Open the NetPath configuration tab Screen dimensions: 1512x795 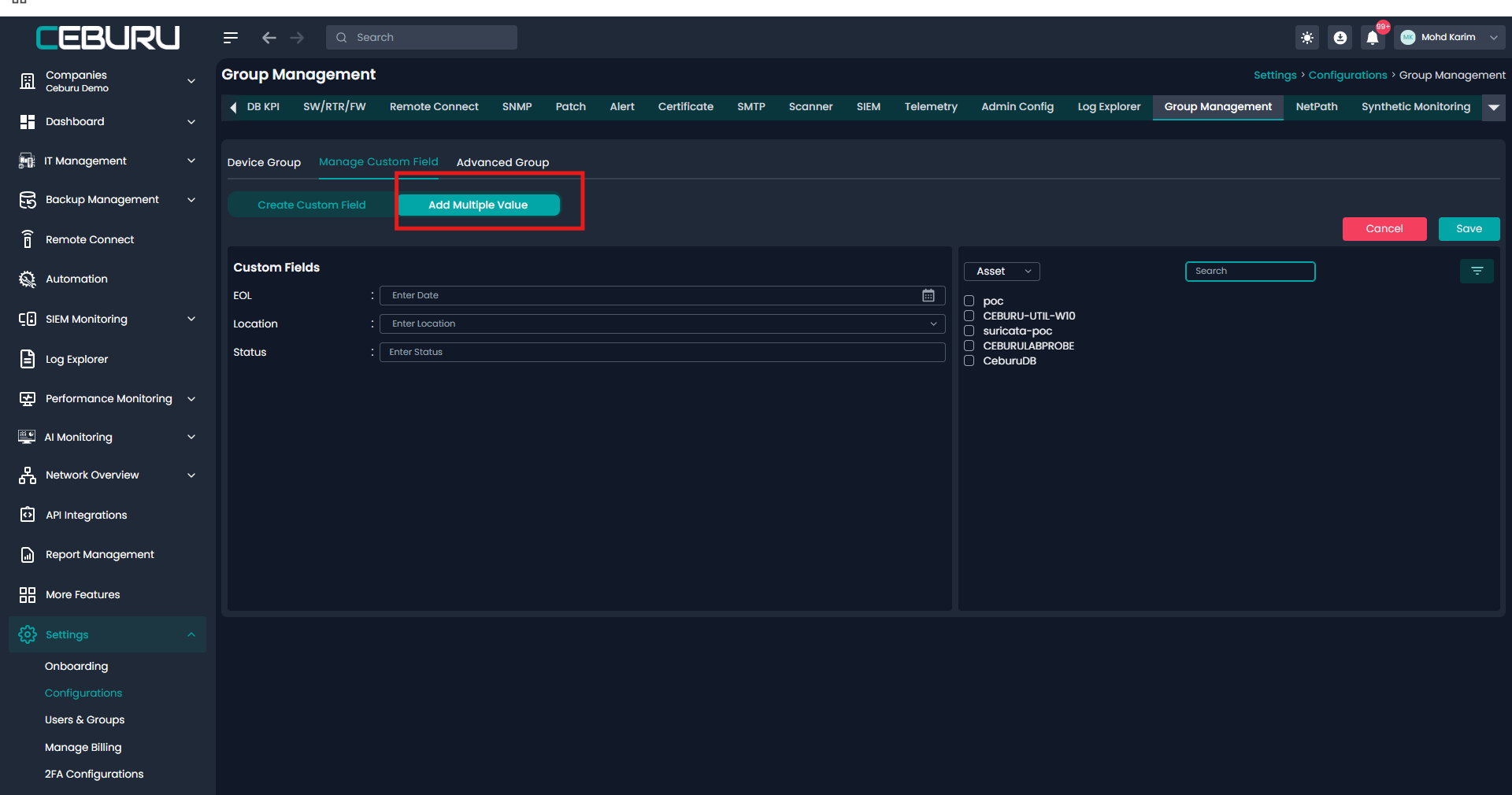tap(1317, 107)
